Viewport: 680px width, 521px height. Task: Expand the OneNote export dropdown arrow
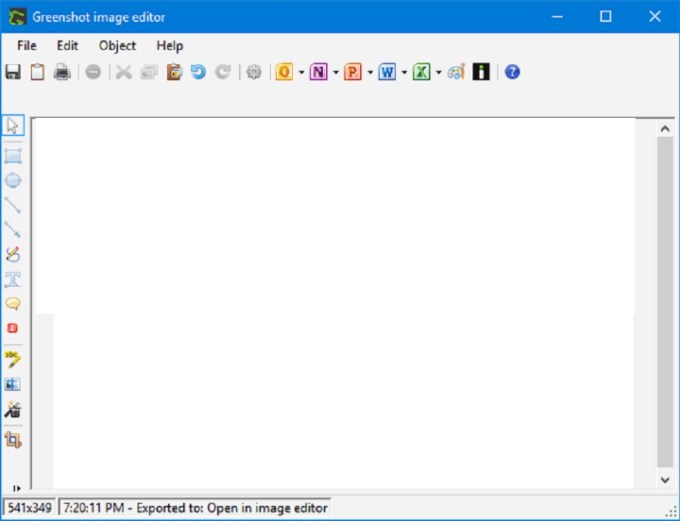336,72
